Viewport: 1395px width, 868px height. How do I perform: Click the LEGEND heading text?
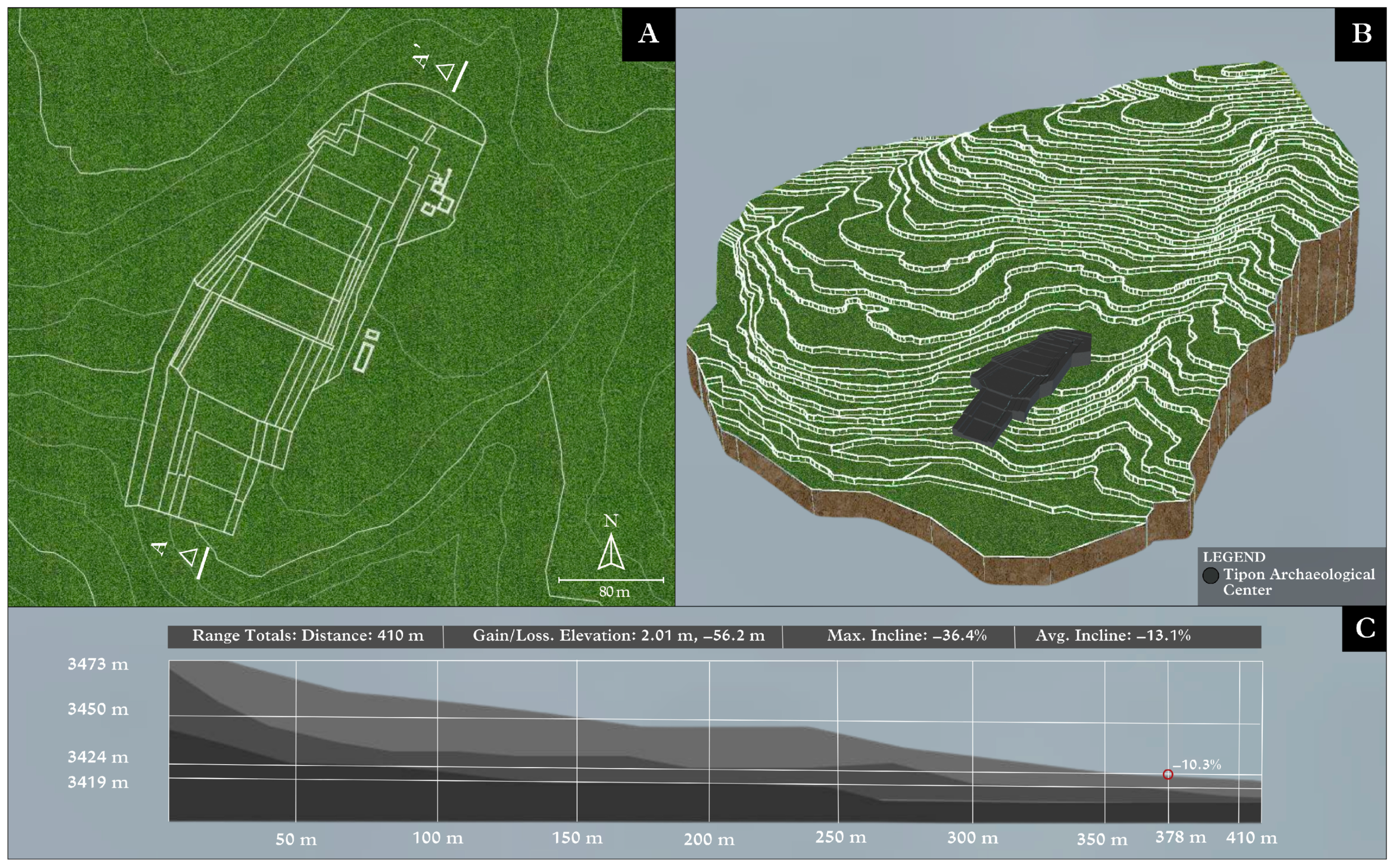coord(1234,557)
